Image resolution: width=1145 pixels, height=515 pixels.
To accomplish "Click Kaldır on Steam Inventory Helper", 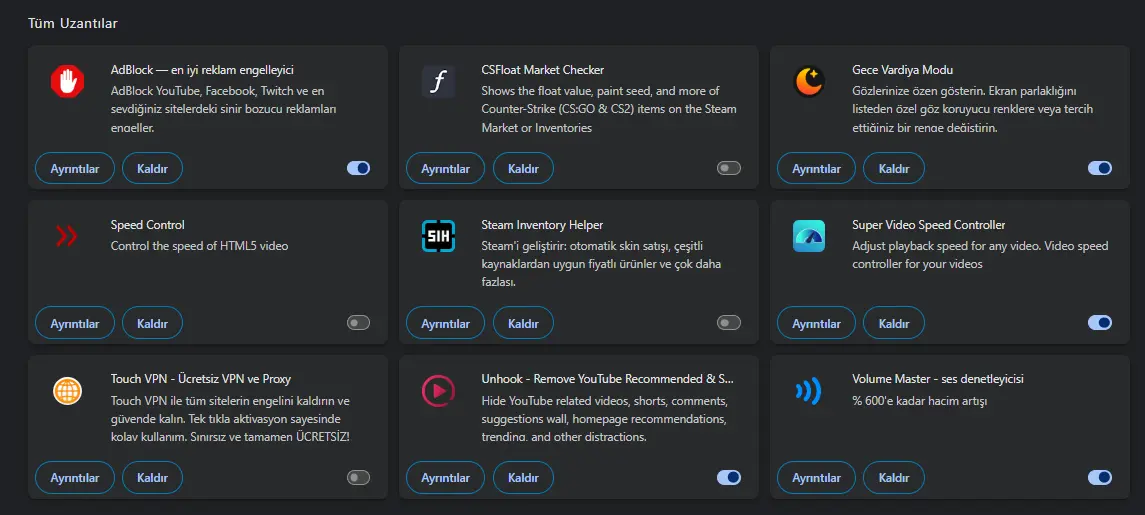I will [x=524, y=323].
